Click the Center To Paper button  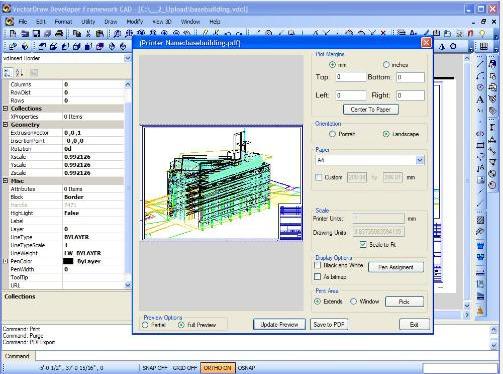[x=370, y=109]
